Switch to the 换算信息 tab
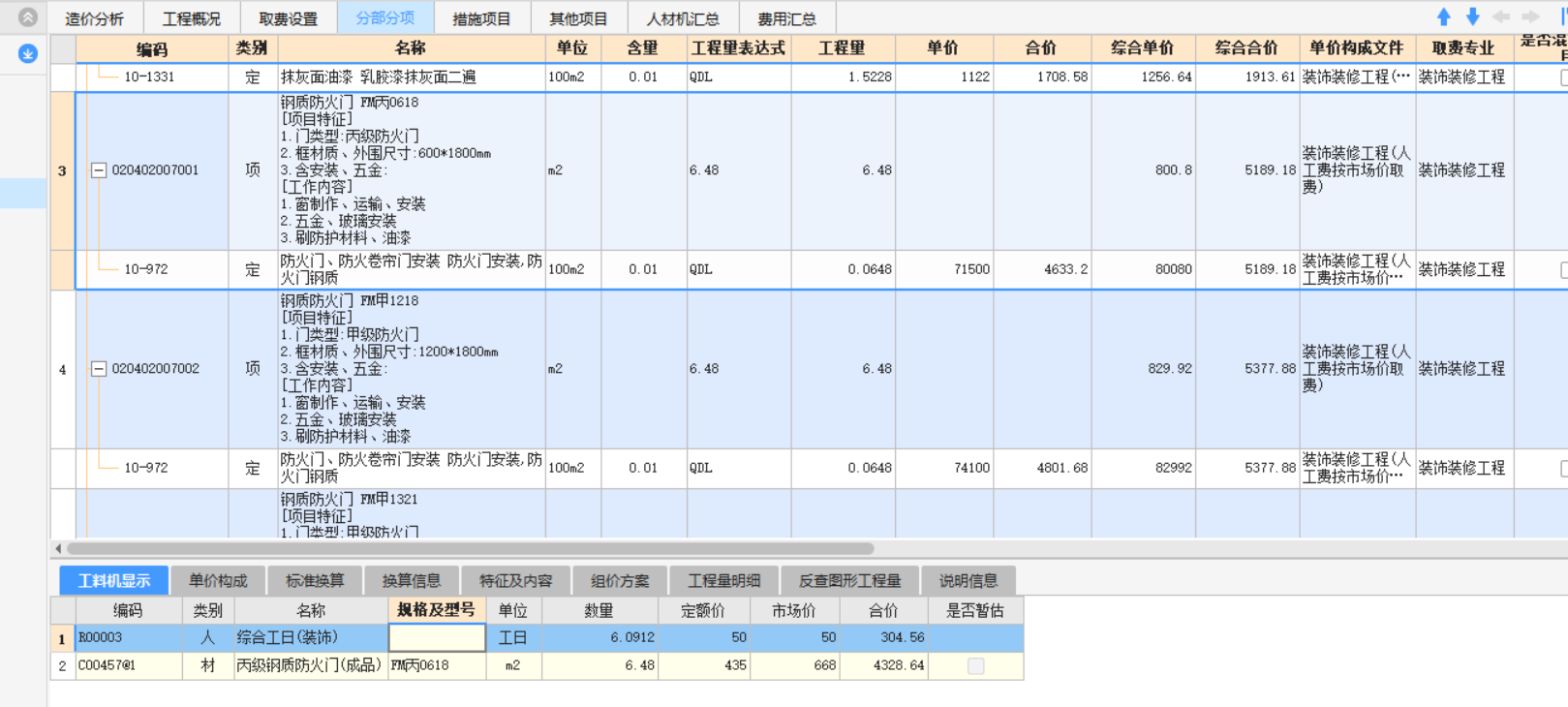1568x707 pixels. (412, 580)
